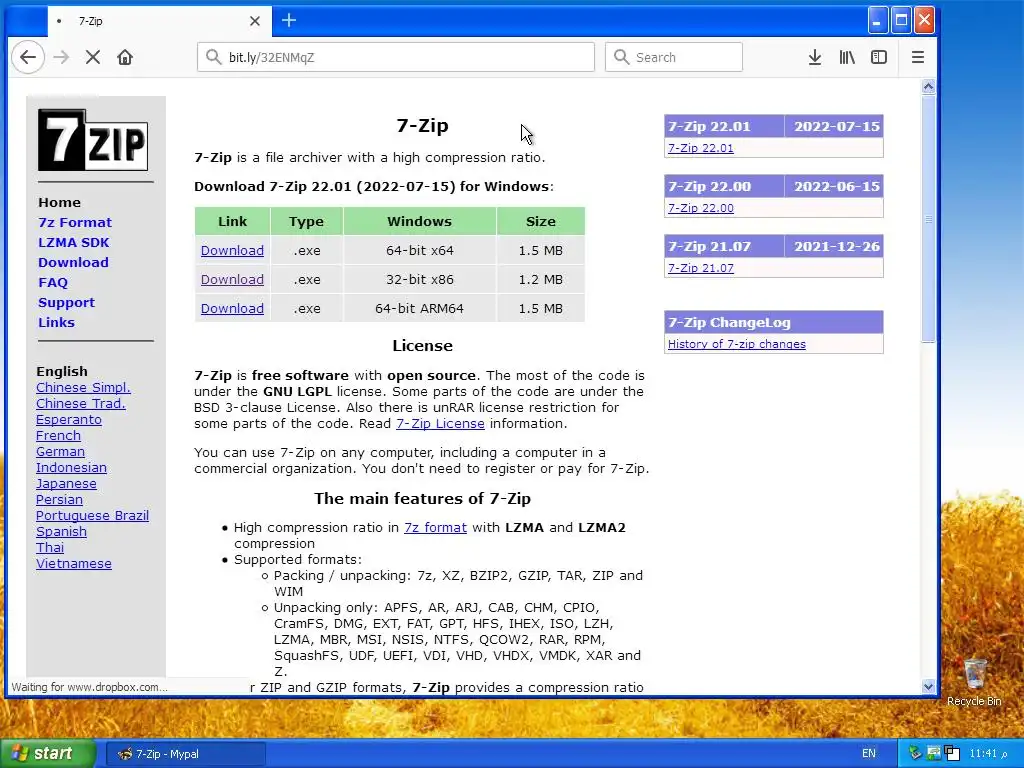The width and height of the screenshot is (1024, 768).
Task: Click the 2022-07-15 date header cell
Action: (x=836, y=127)
